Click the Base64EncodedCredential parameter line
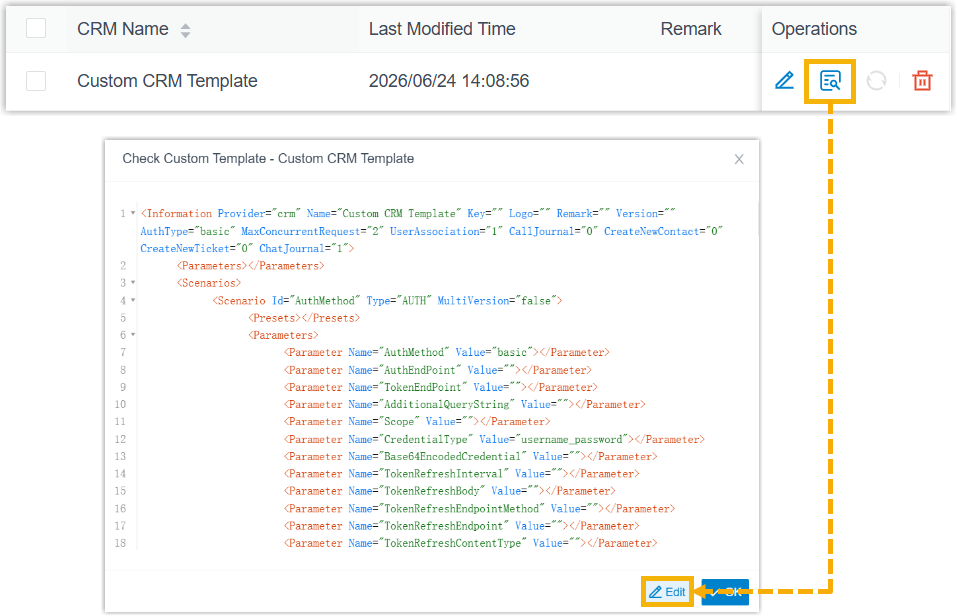This screenshot has width=957, height=616. [471, 456]
